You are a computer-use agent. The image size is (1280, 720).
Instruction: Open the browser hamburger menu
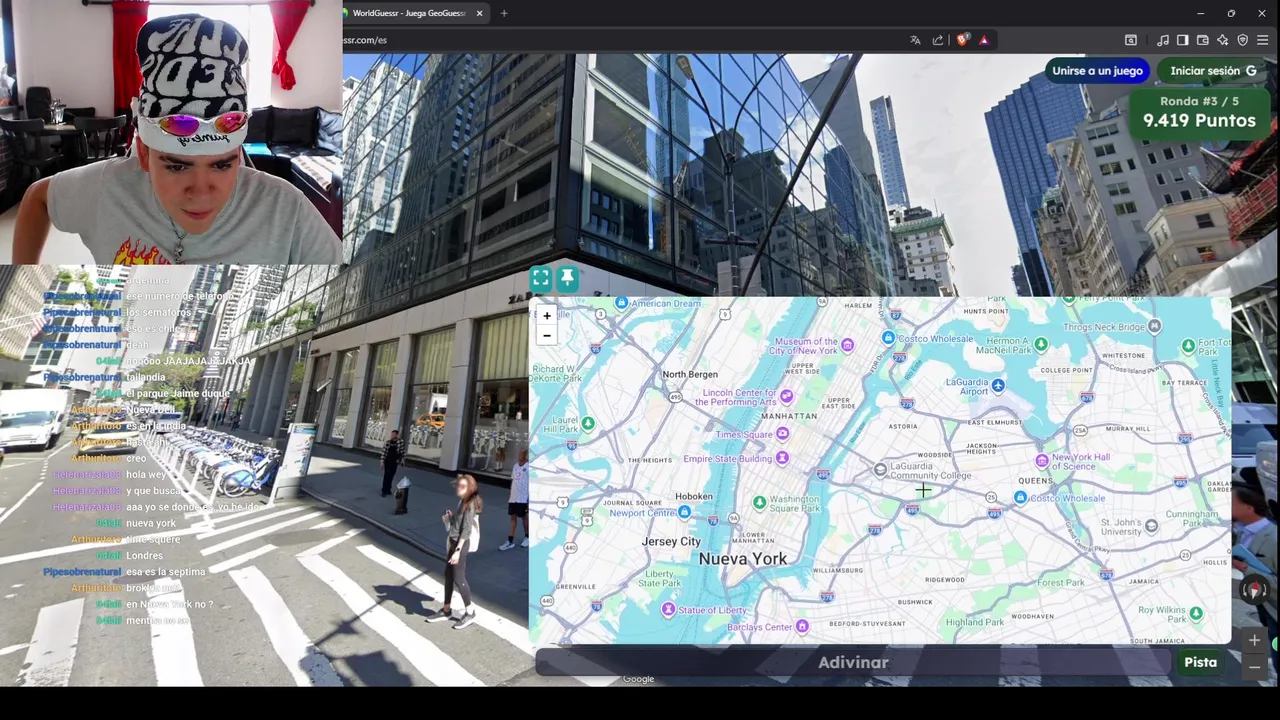(1263, 40)
